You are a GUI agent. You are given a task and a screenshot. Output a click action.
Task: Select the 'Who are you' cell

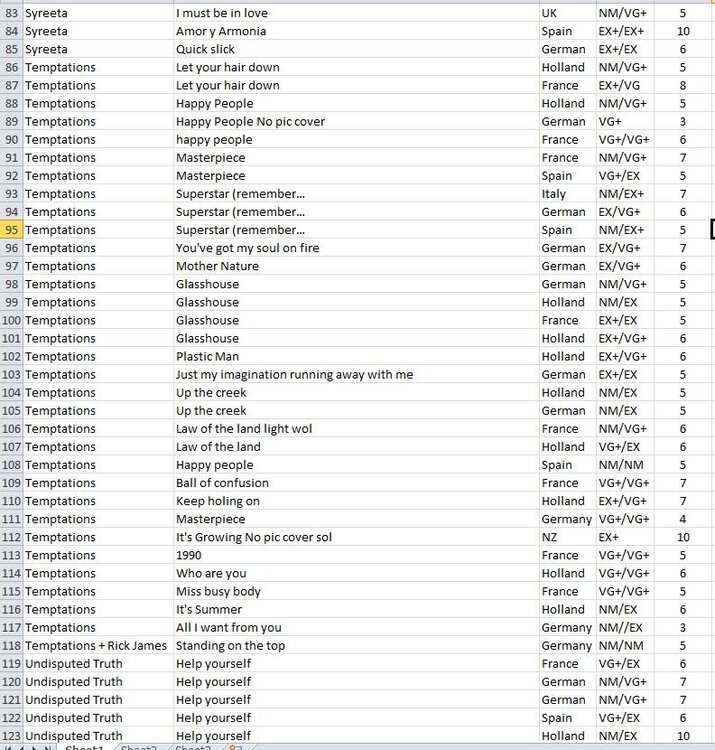coord(355,573)
